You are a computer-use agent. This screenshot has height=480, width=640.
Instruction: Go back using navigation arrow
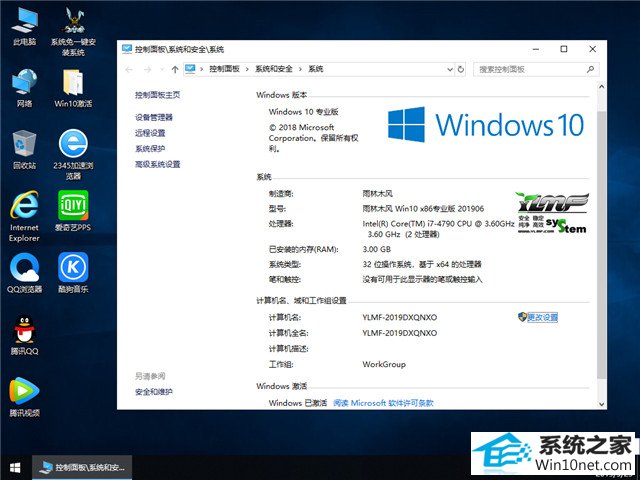pos(129,69)
